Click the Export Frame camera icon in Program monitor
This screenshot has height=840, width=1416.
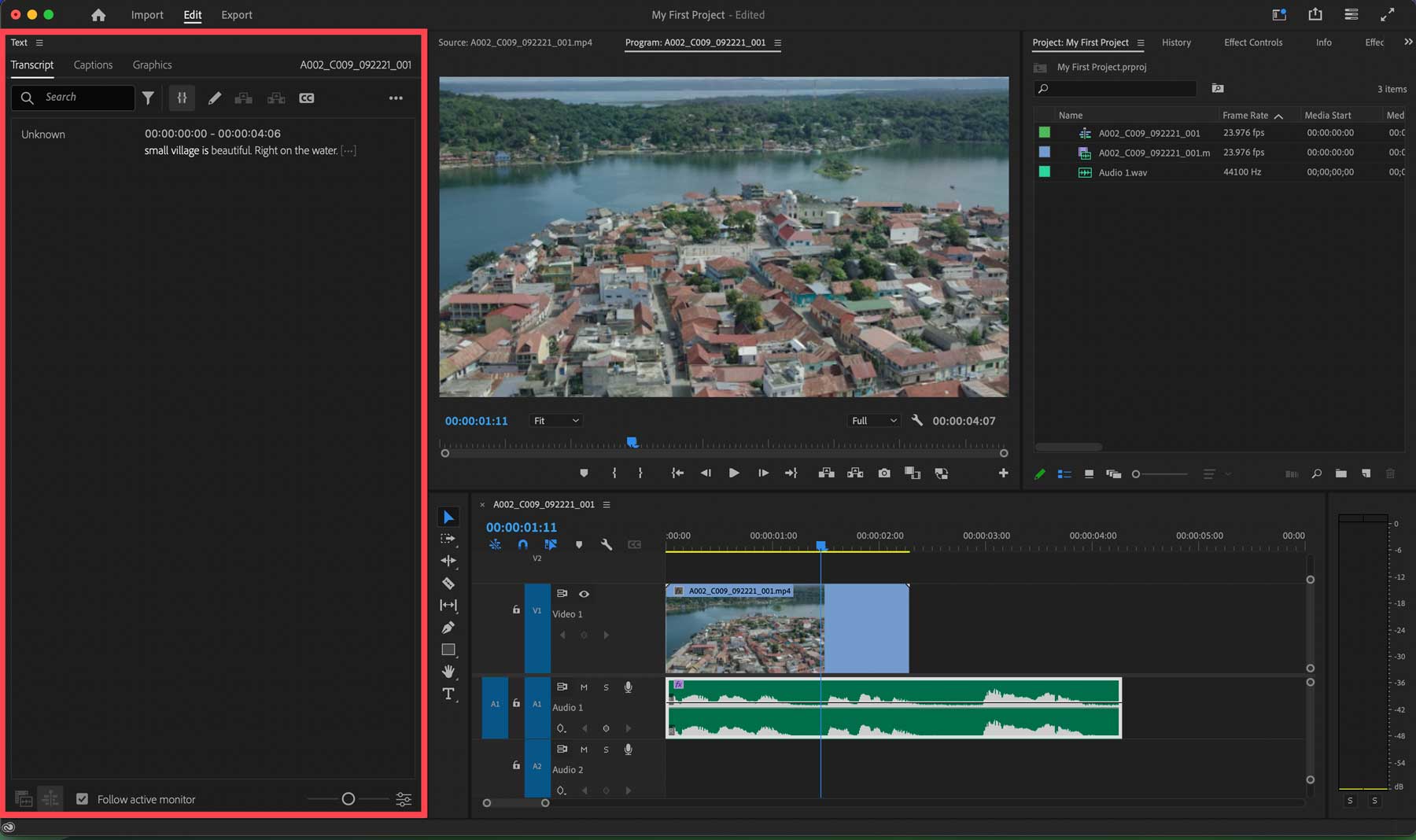click(x=884, y=473)
